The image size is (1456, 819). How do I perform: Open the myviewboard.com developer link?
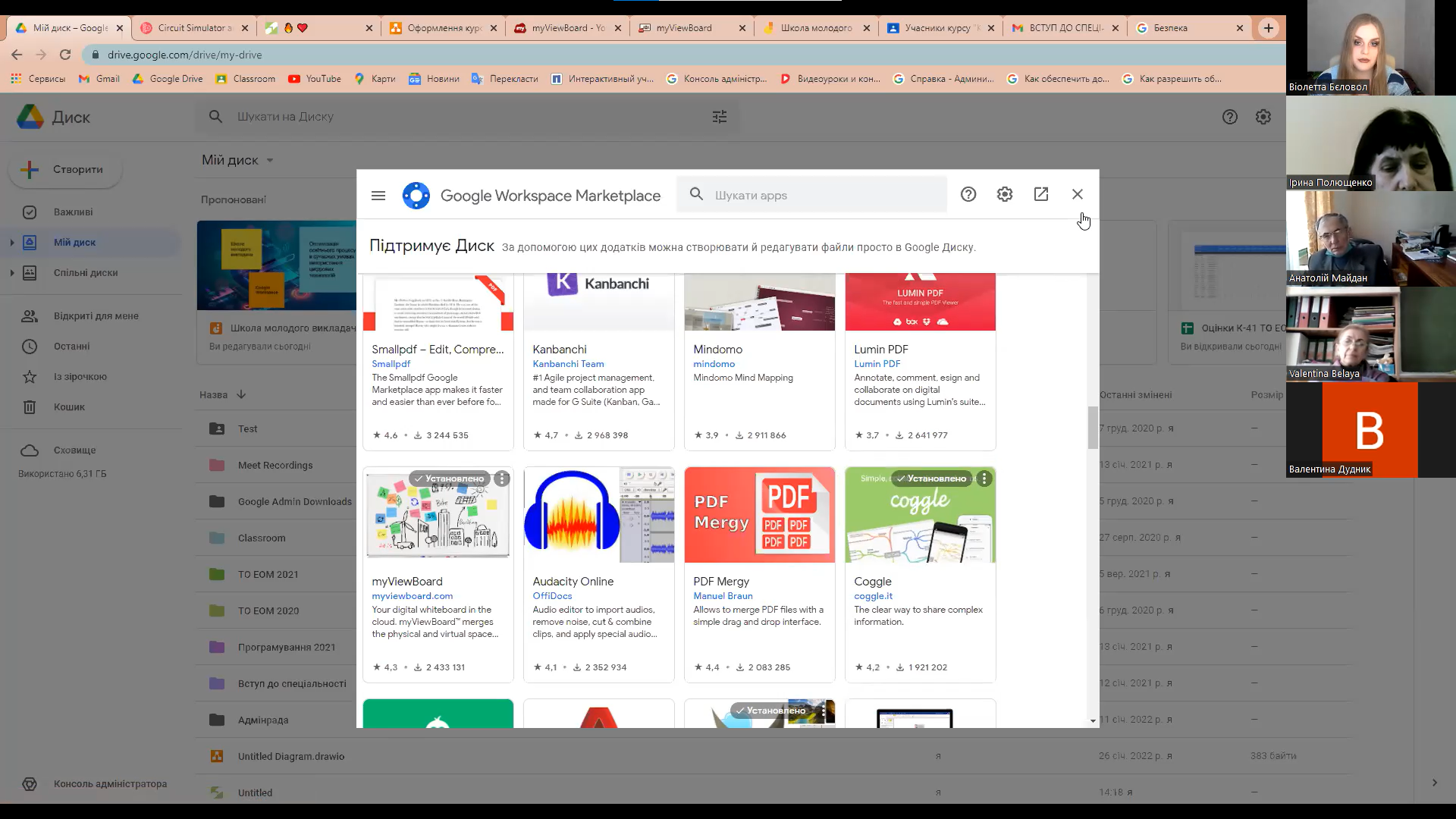[x=412, y=596]
